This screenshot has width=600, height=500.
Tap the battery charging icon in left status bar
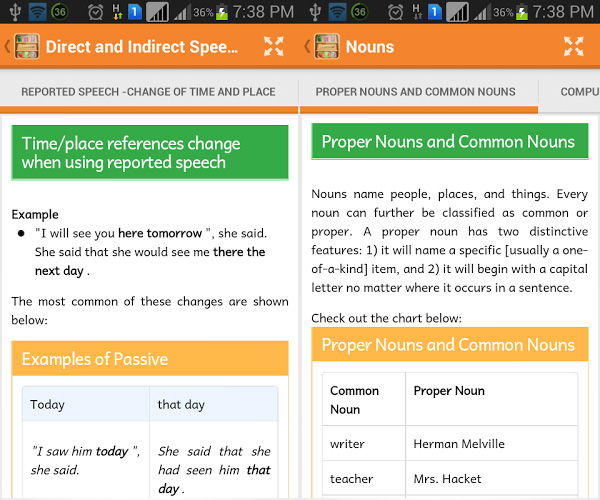[222, 12]
